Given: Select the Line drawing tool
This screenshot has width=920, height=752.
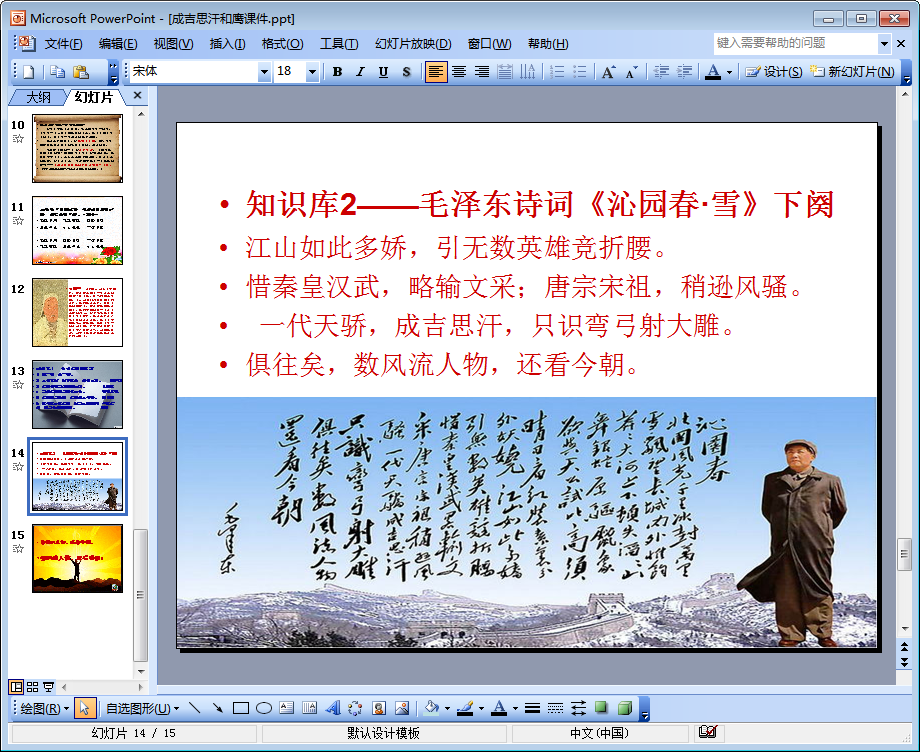Looking at the screenshot, I should click(195, 709).
